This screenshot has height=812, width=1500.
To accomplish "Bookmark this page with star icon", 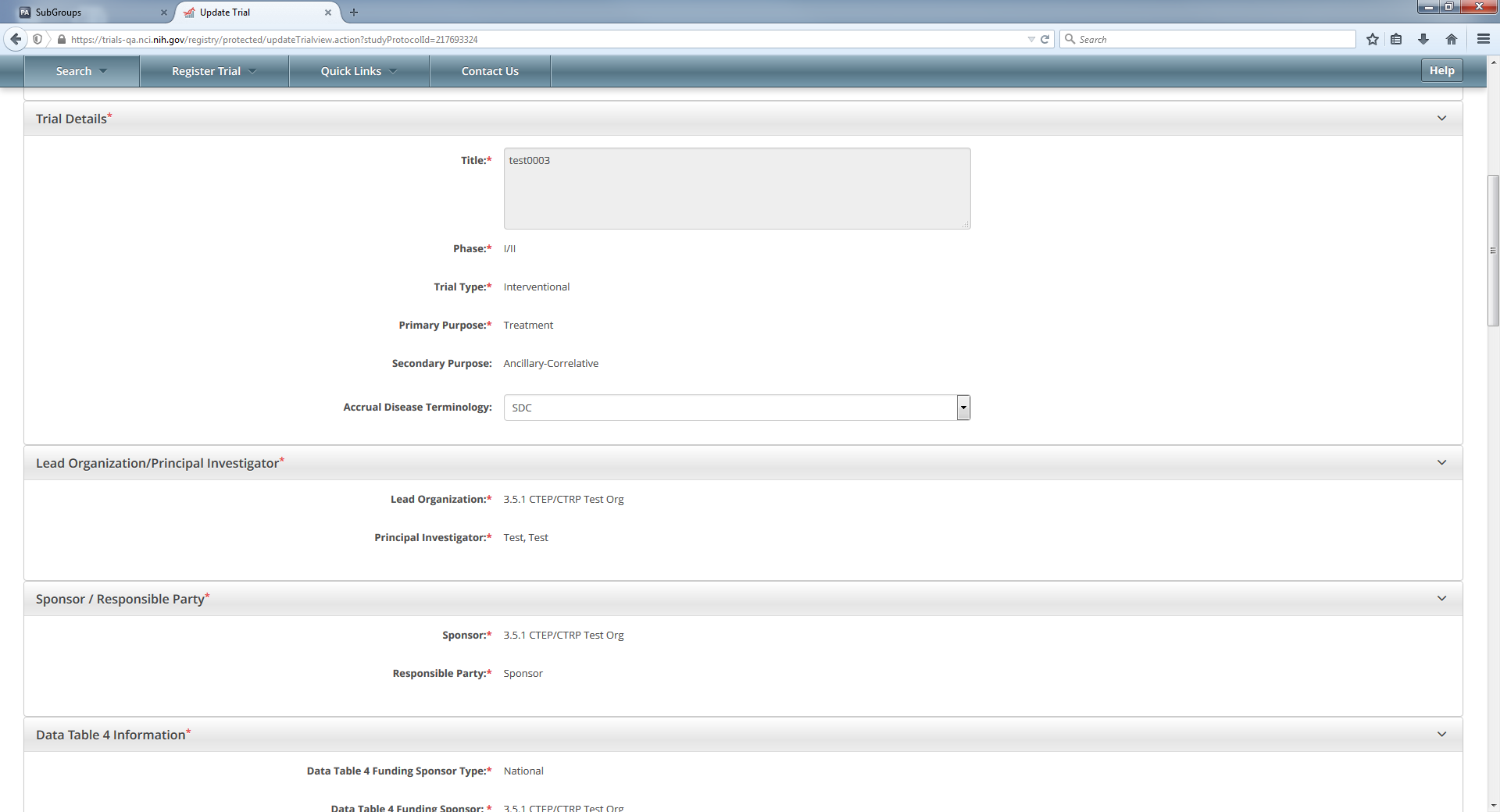I will click(x=1372, y=39).
